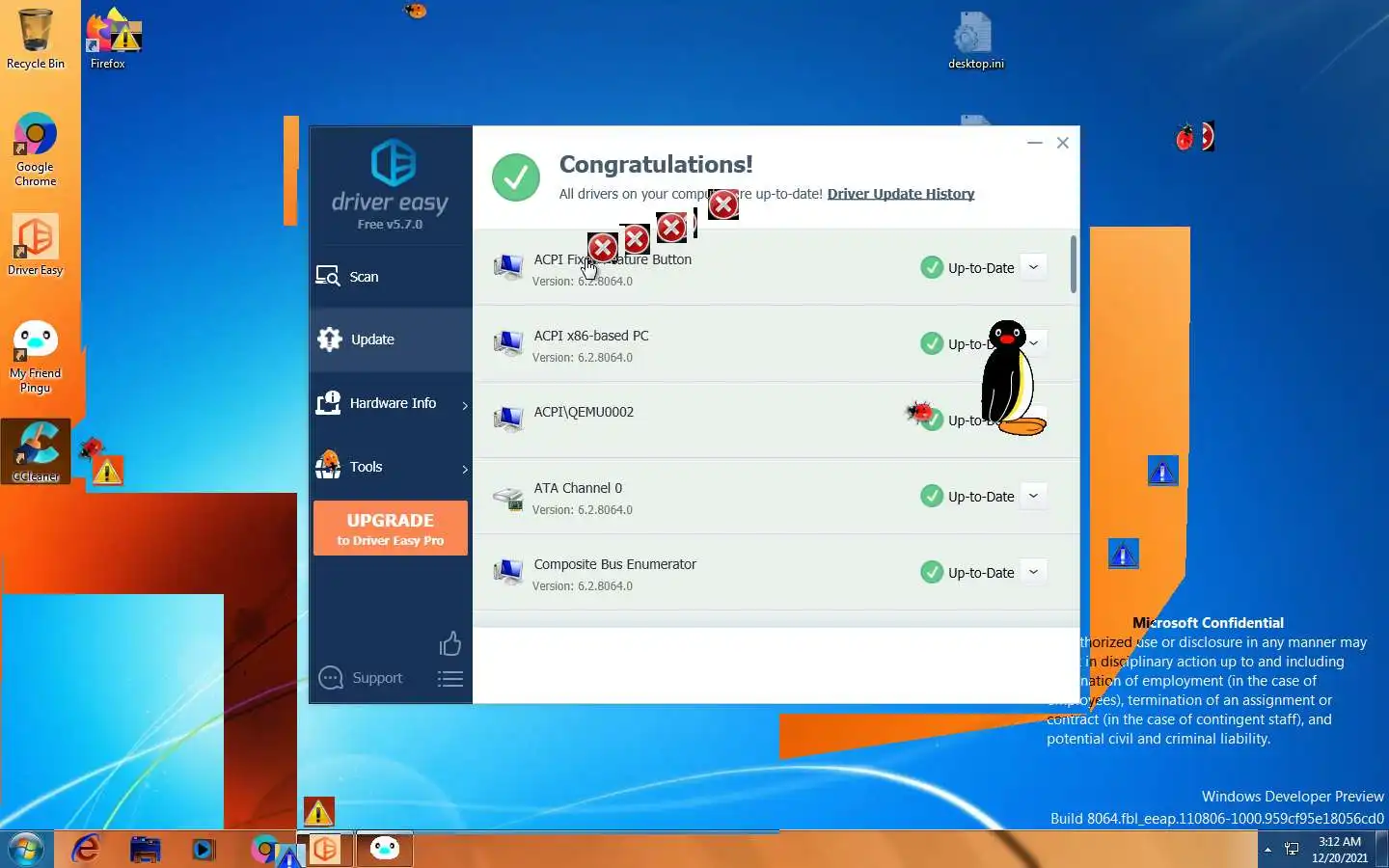Expand dropdown for ACPI Fixed Feature Button
This screenshot has width=1389, height=868.
(x=1033, y=267)
